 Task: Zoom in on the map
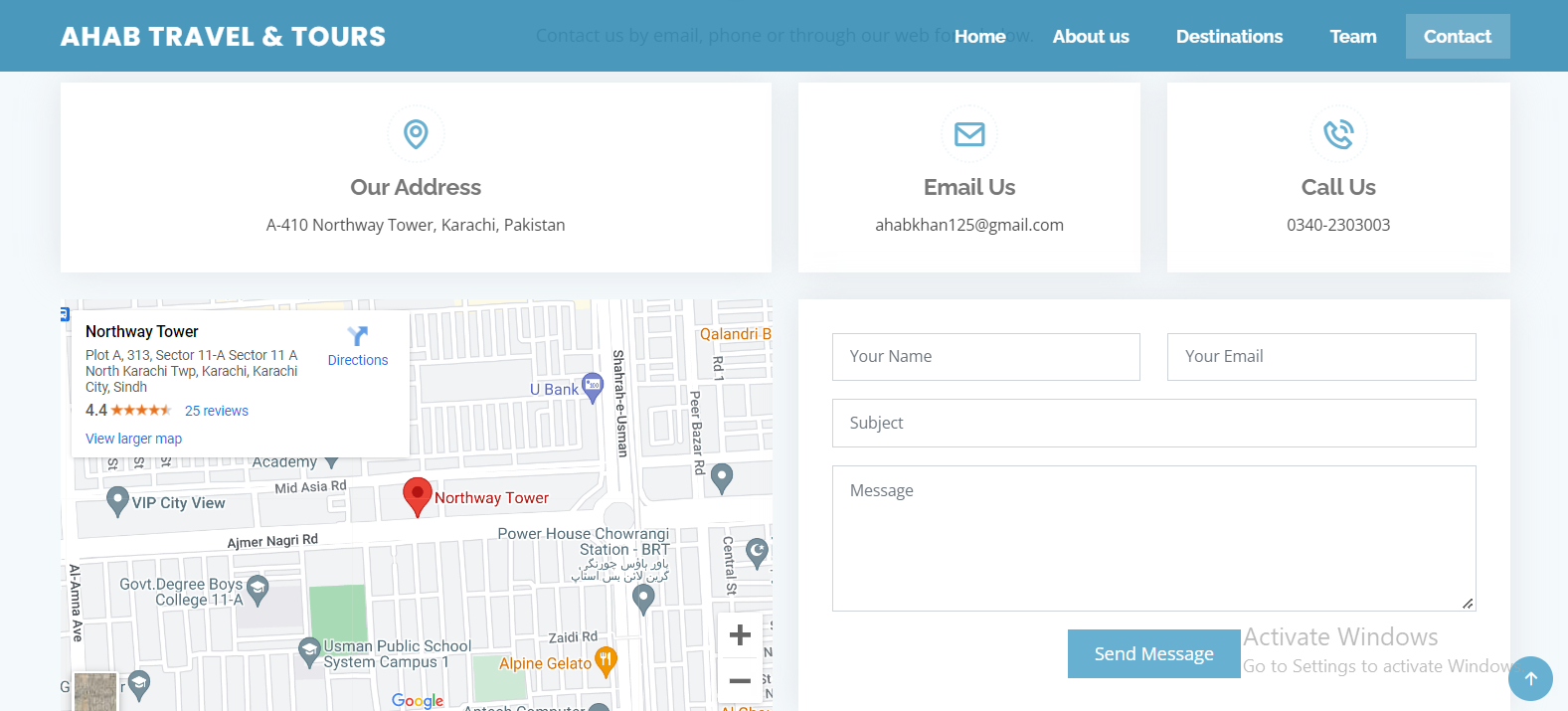(x=740, y=635)
